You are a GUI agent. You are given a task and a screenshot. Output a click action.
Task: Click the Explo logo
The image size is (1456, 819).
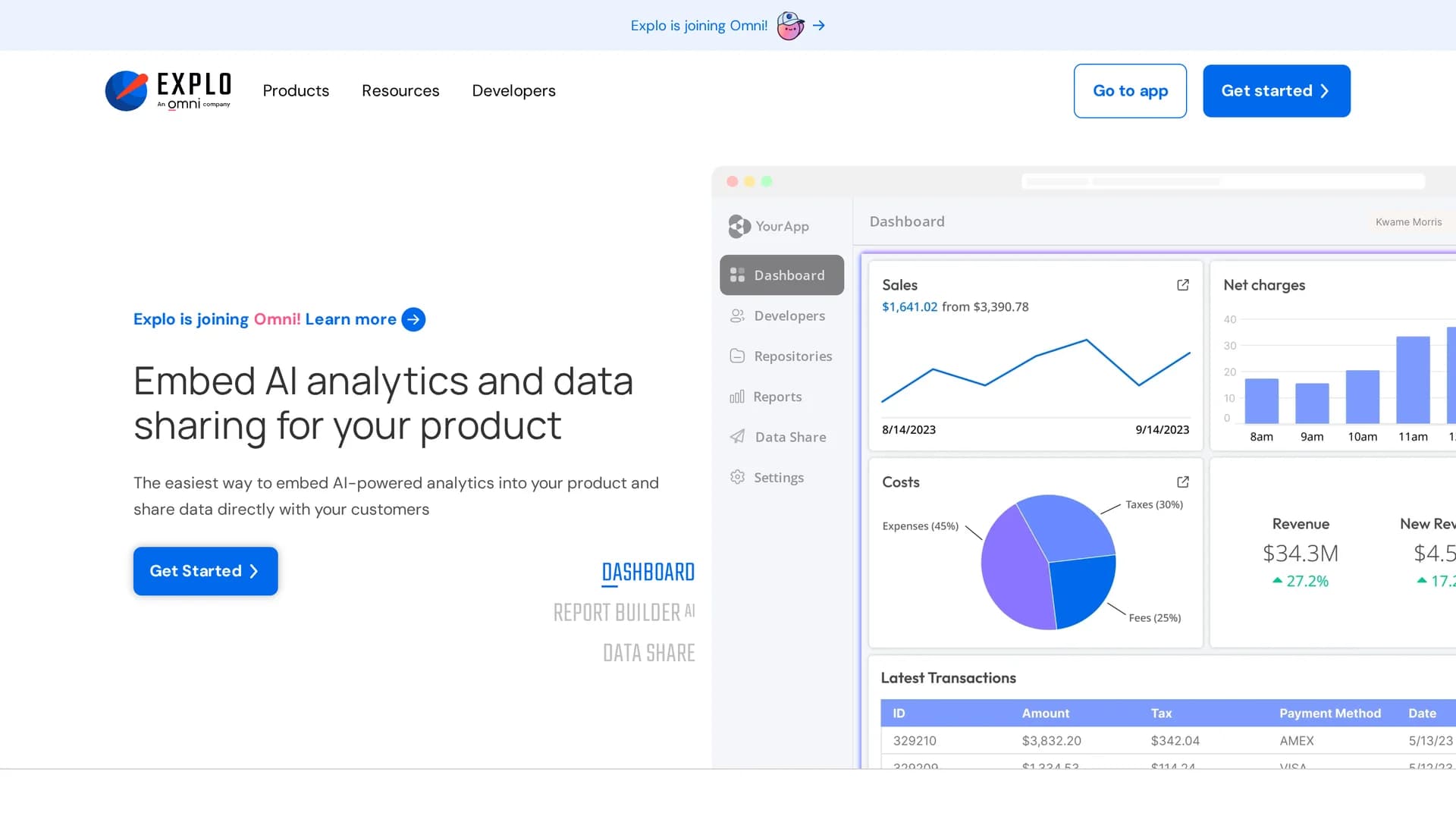click(x=168, y=91)
